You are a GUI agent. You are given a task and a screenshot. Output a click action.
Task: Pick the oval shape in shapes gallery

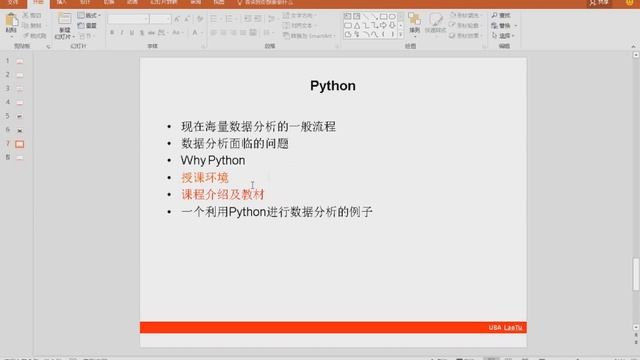(392, 16)
